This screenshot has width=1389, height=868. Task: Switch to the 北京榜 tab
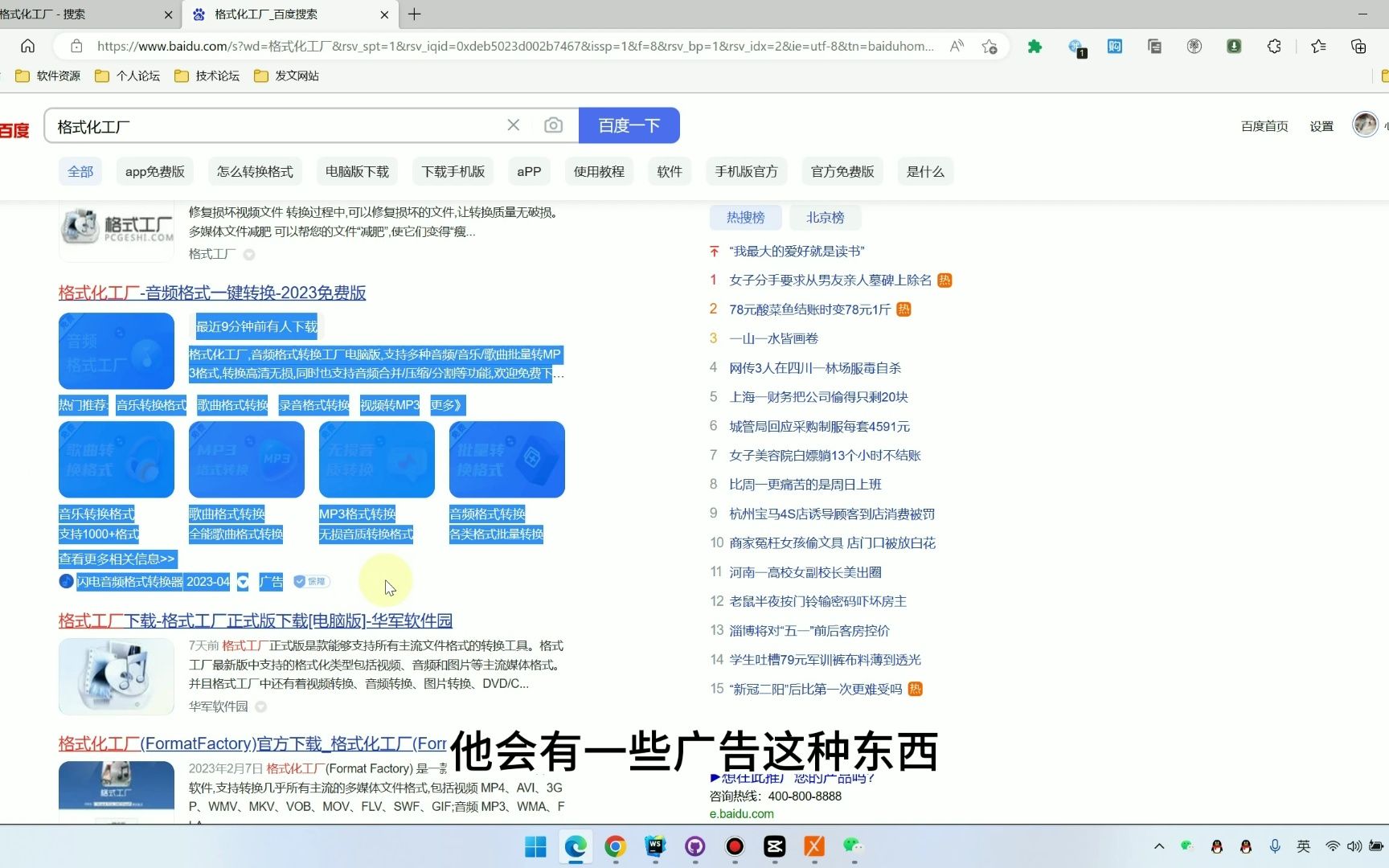tap(826, 218)
